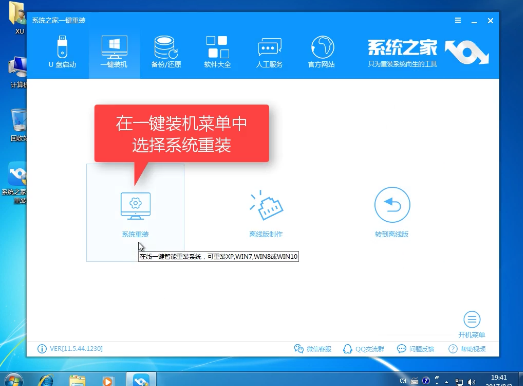Open the 开机菜单 round list icon
This screenshot has height=386, width=523.
472,320
